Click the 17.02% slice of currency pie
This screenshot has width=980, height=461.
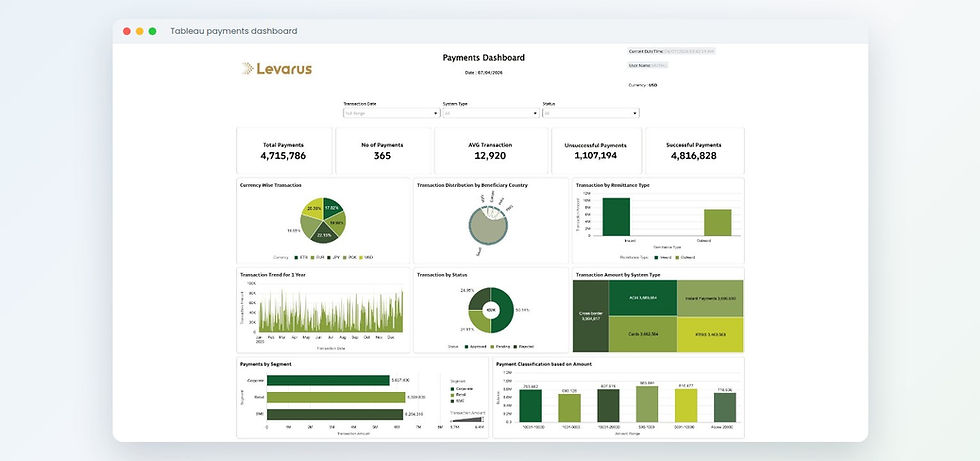point(331,209)
